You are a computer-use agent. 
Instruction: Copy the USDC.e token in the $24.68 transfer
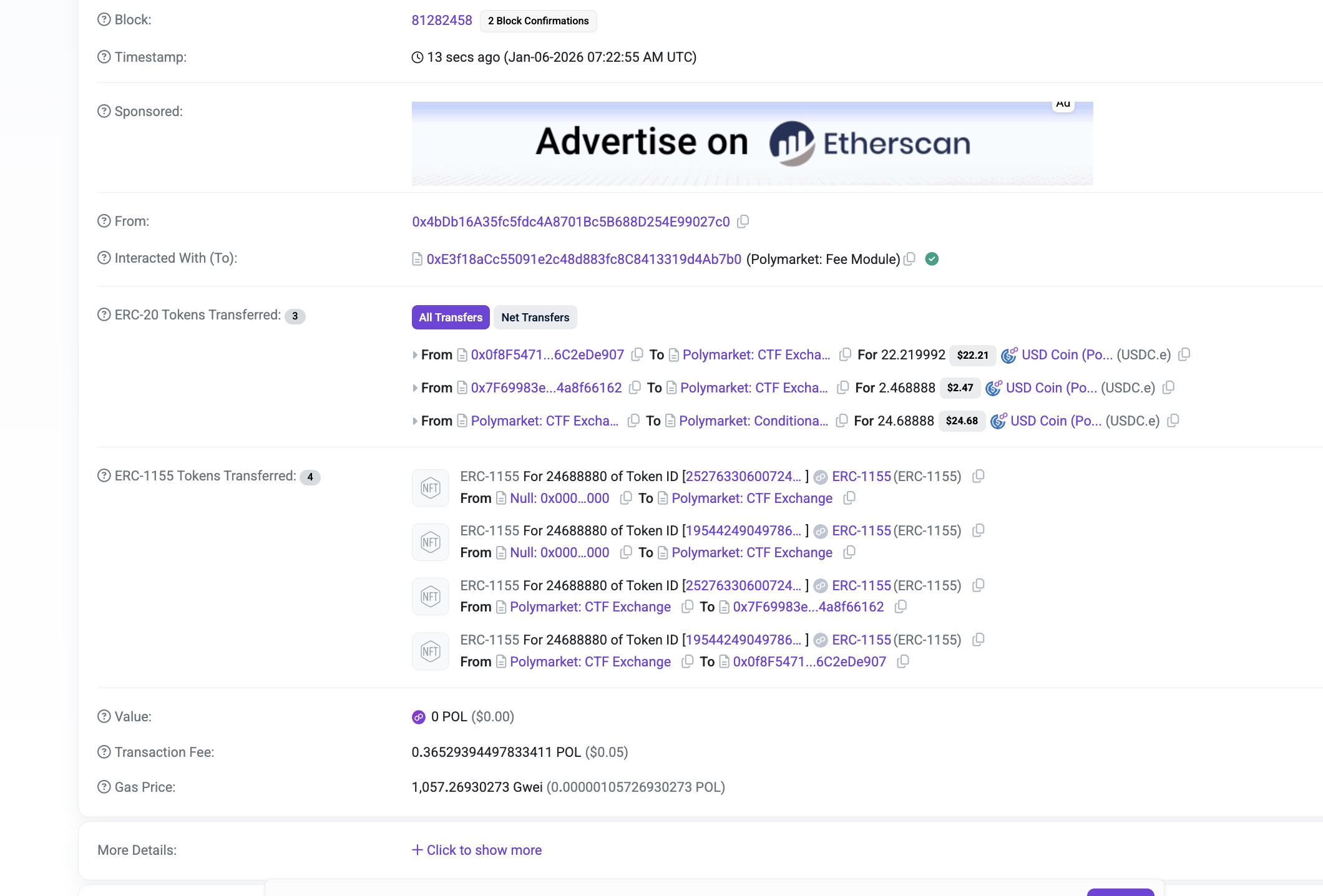[1173, 421]
